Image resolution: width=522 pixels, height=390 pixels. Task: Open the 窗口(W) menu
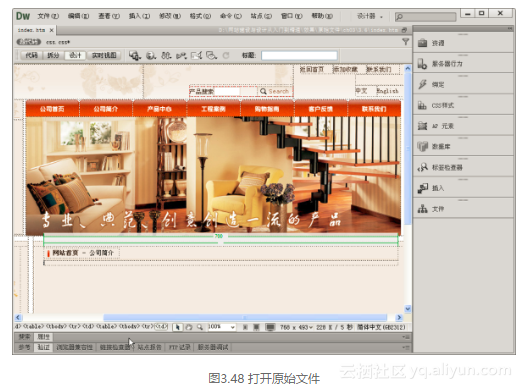coord(292,16)
